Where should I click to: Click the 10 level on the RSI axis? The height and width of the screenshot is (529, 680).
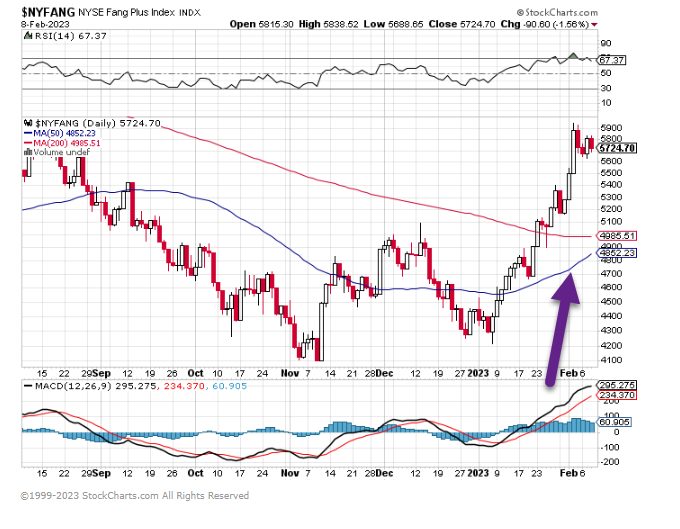(606, 103)
